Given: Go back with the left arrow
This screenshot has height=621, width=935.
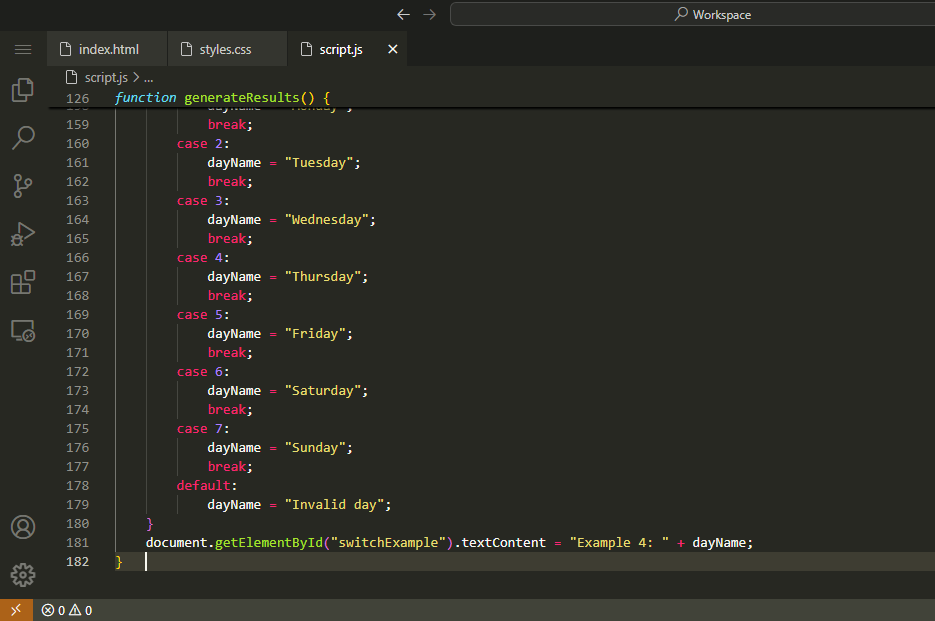Looking at the screenshot, I should coord(403,14).
